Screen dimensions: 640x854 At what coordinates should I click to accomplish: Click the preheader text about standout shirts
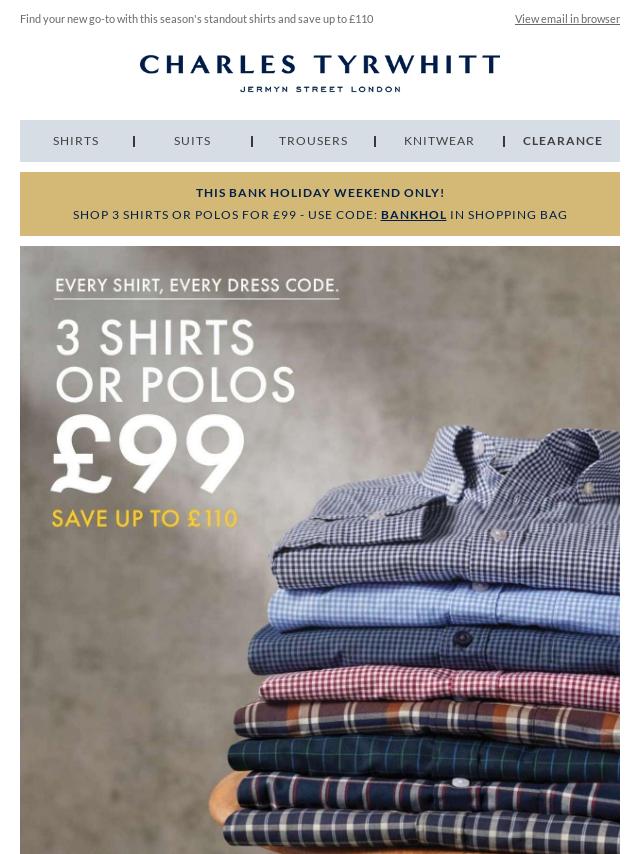197,19
